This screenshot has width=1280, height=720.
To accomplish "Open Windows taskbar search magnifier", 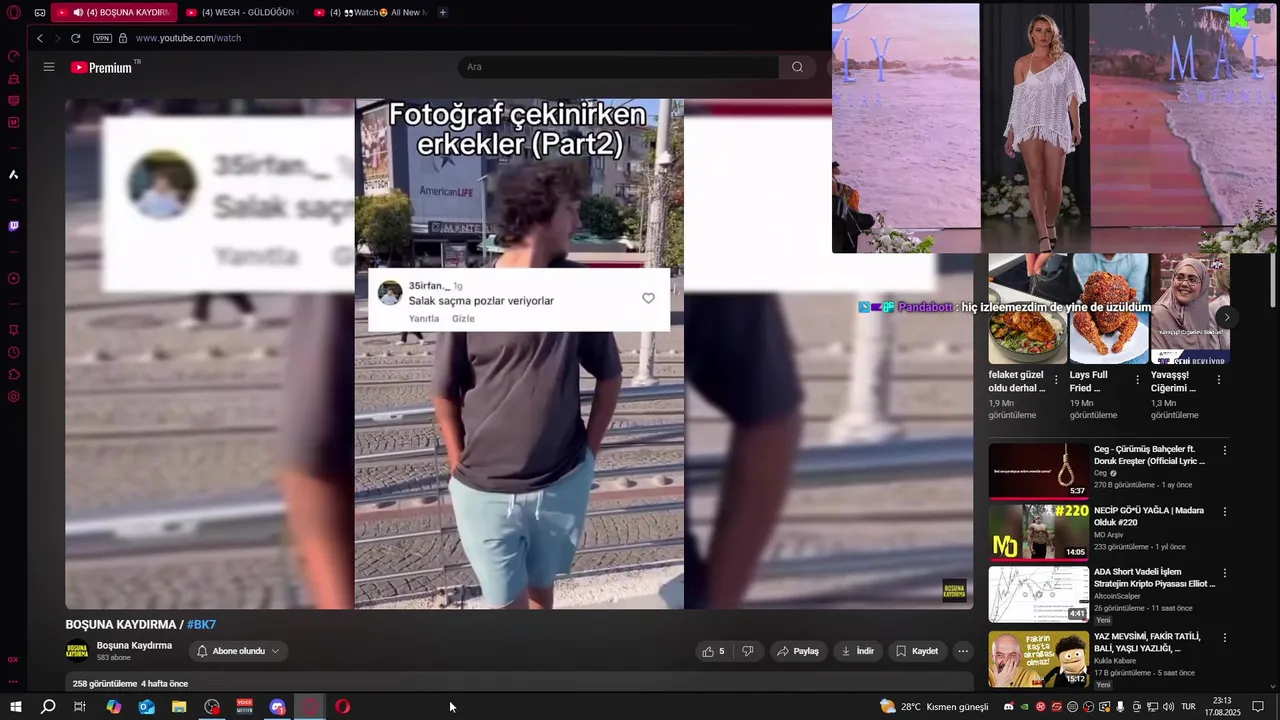I will click(x=47, y=707).
